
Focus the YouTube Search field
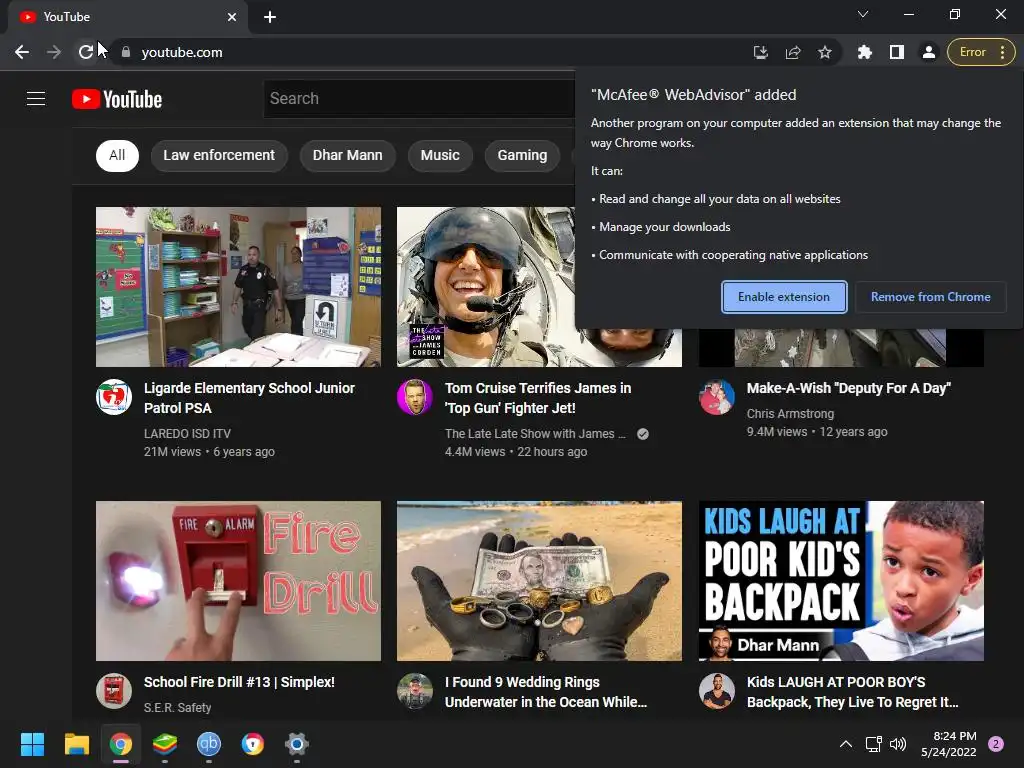[419, 99]
